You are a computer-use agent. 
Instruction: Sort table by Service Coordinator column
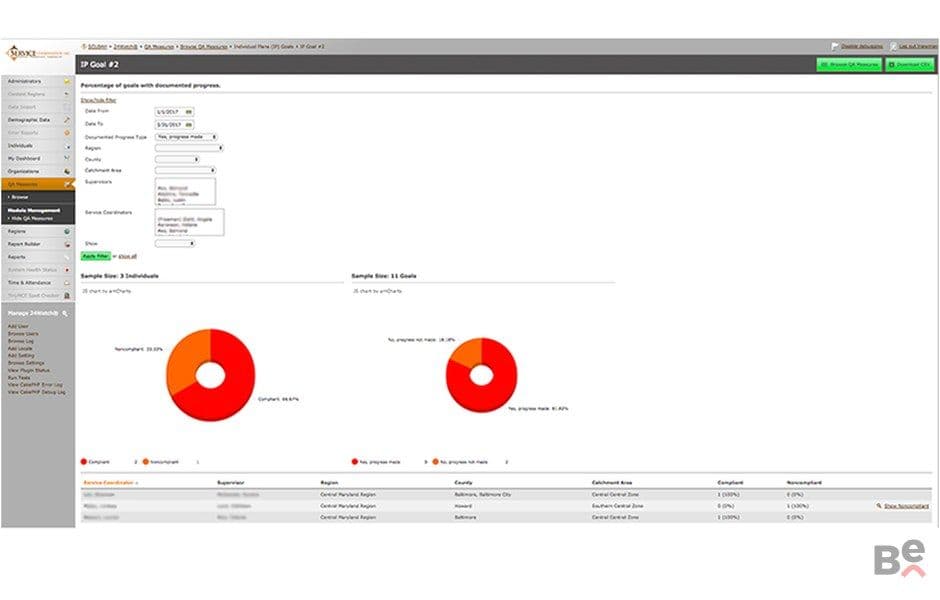[110, 483]
